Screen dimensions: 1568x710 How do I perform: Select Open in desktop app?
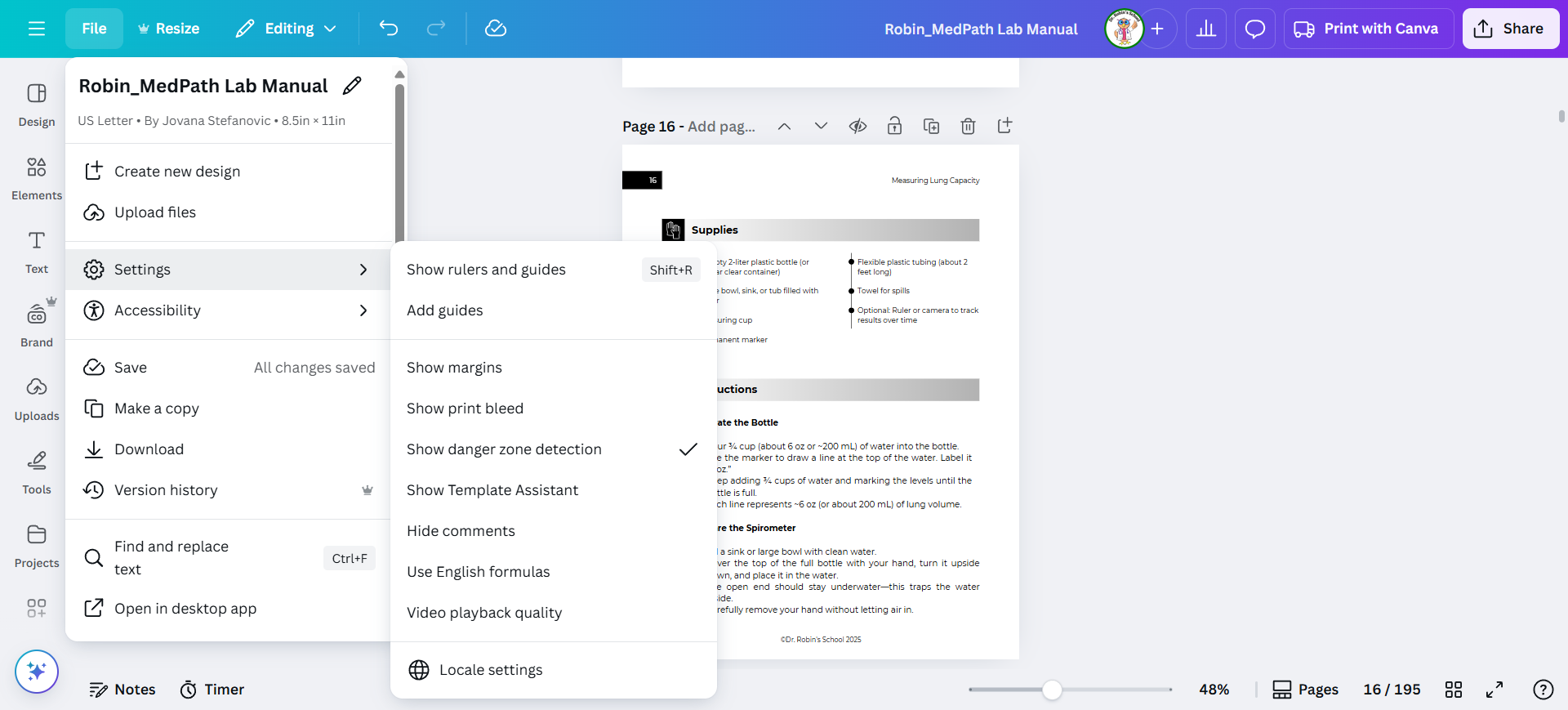click(x=229, y=609)
